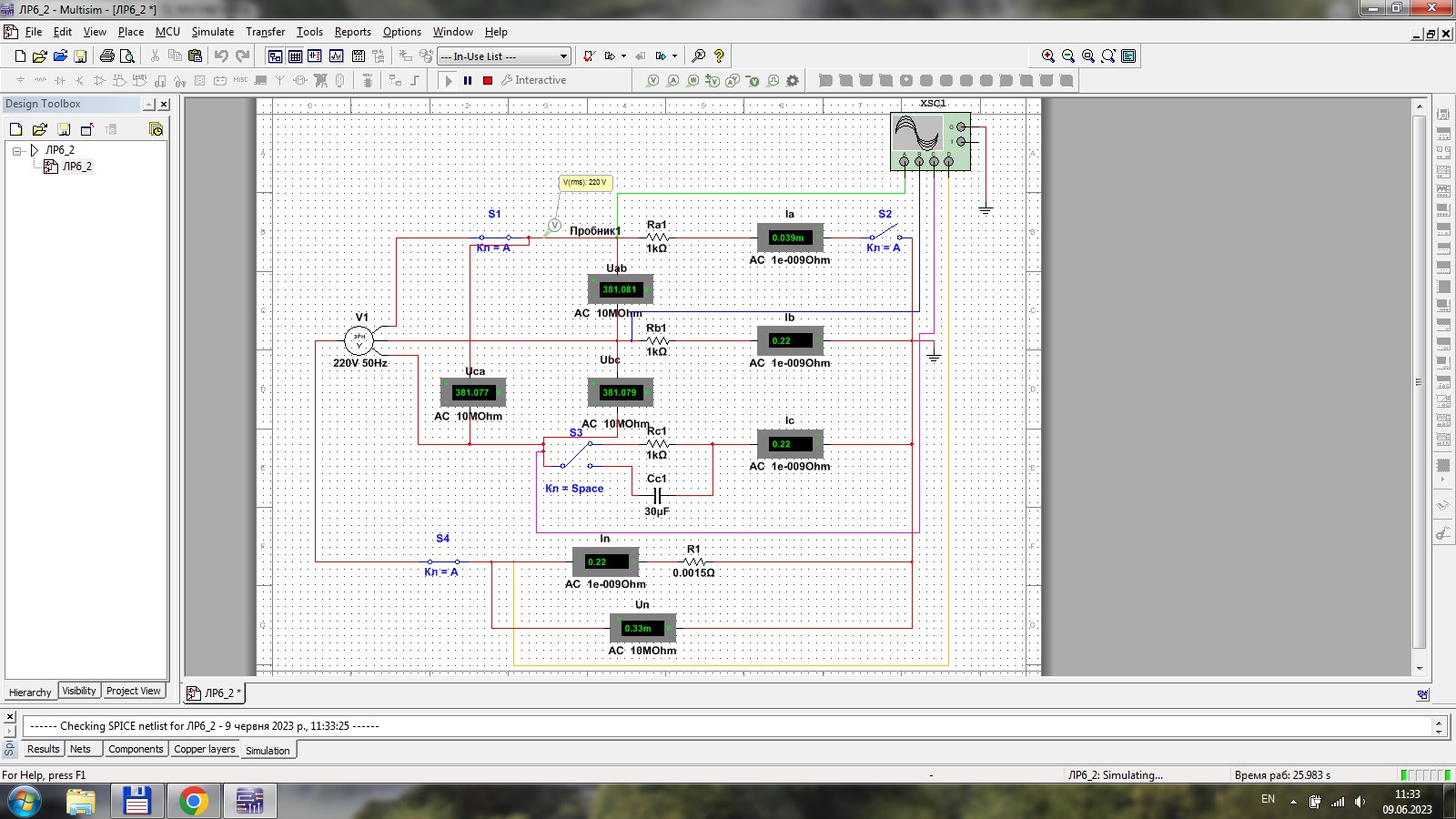This screenshot has width=1456, height=819.
Task: Click the XSC1 oscilloscope instrument
Action: click(x=931, y=142)
